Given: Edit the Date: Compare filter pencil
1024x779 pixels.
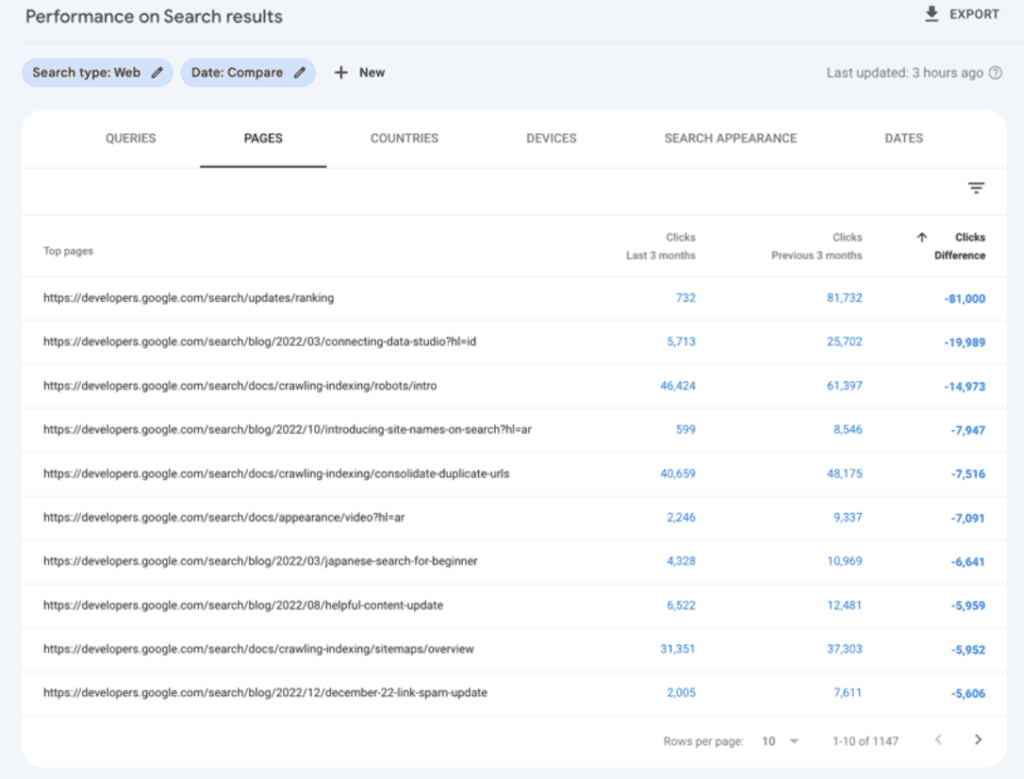Looking at the screenshot, I should [299, 72].
